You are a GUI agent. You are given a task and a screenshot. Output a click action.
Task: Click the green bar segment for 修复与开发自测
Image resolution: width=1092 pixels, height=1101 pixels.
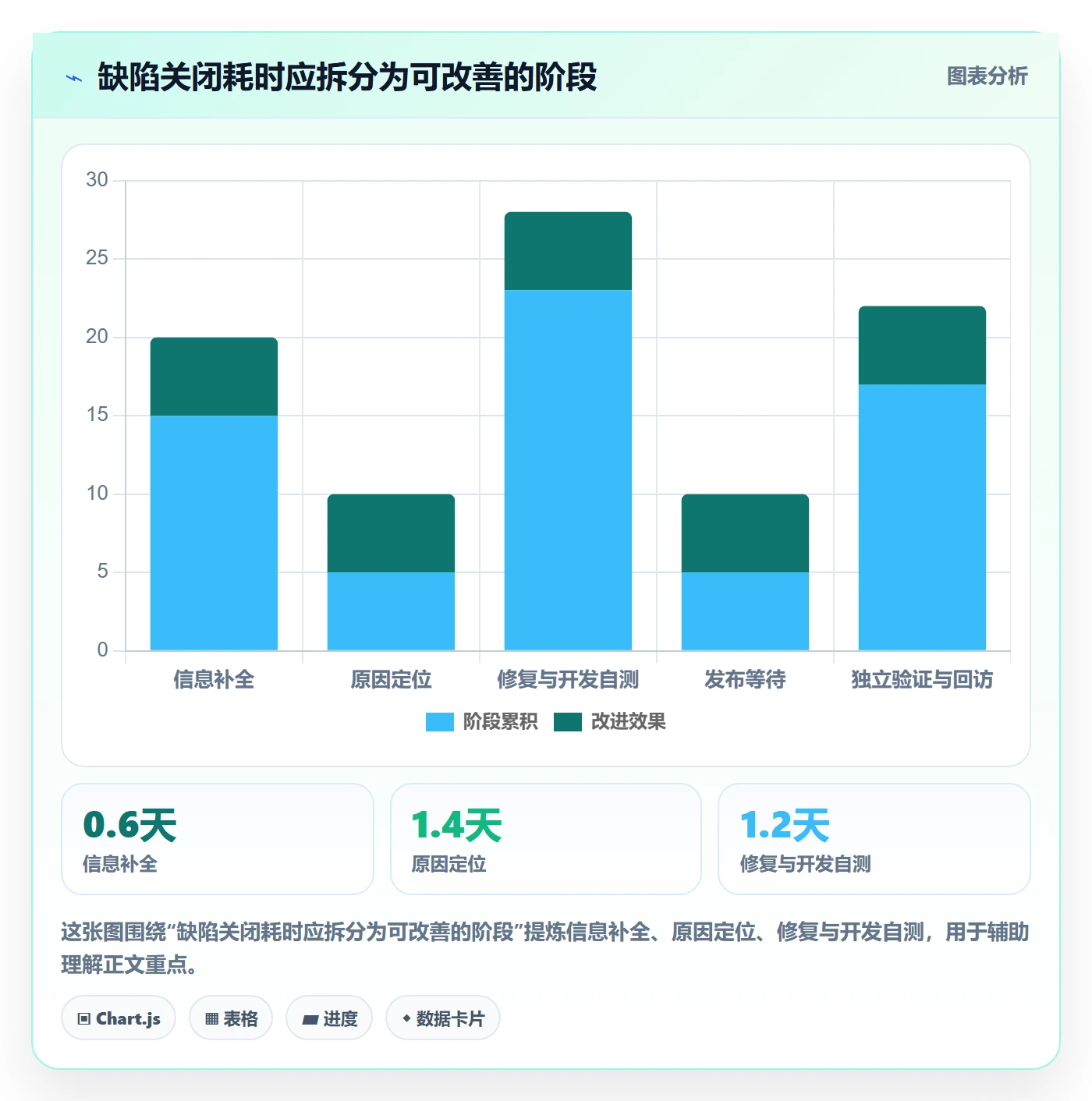point(568,251)
